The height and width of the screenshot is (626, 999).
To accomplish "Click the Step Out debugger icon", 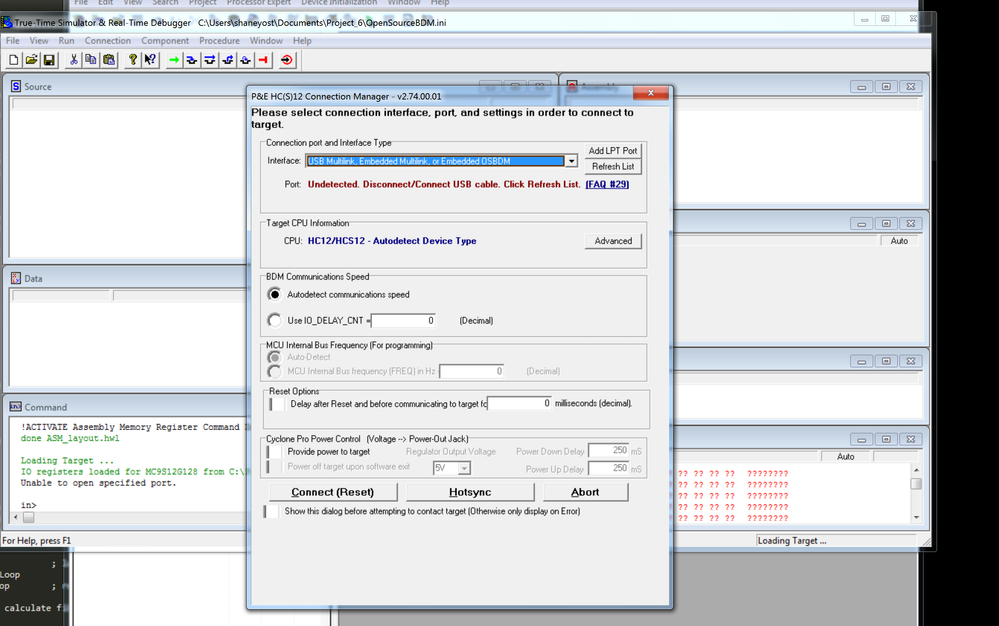I will 227,60.
